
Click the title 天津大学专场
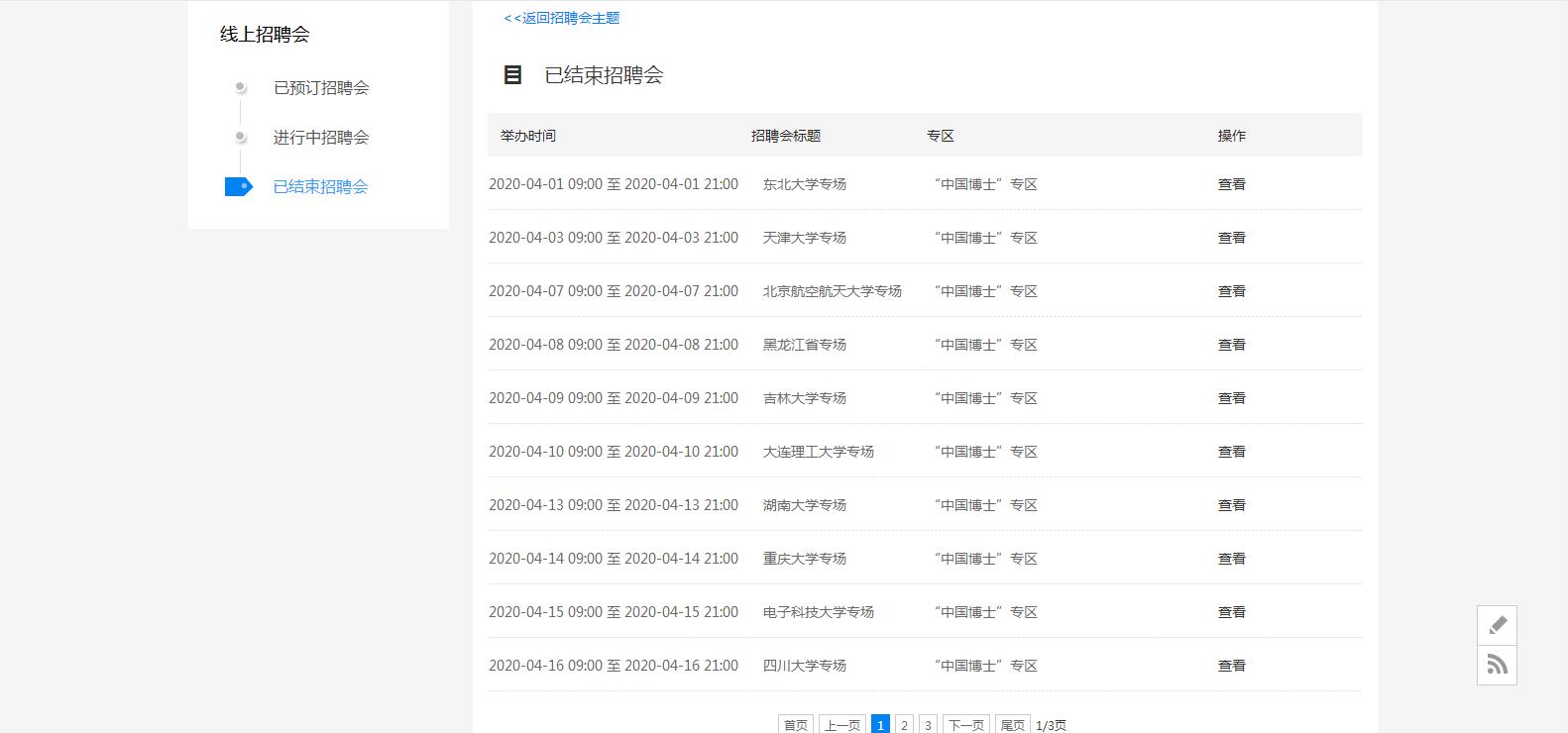[805, 238]
